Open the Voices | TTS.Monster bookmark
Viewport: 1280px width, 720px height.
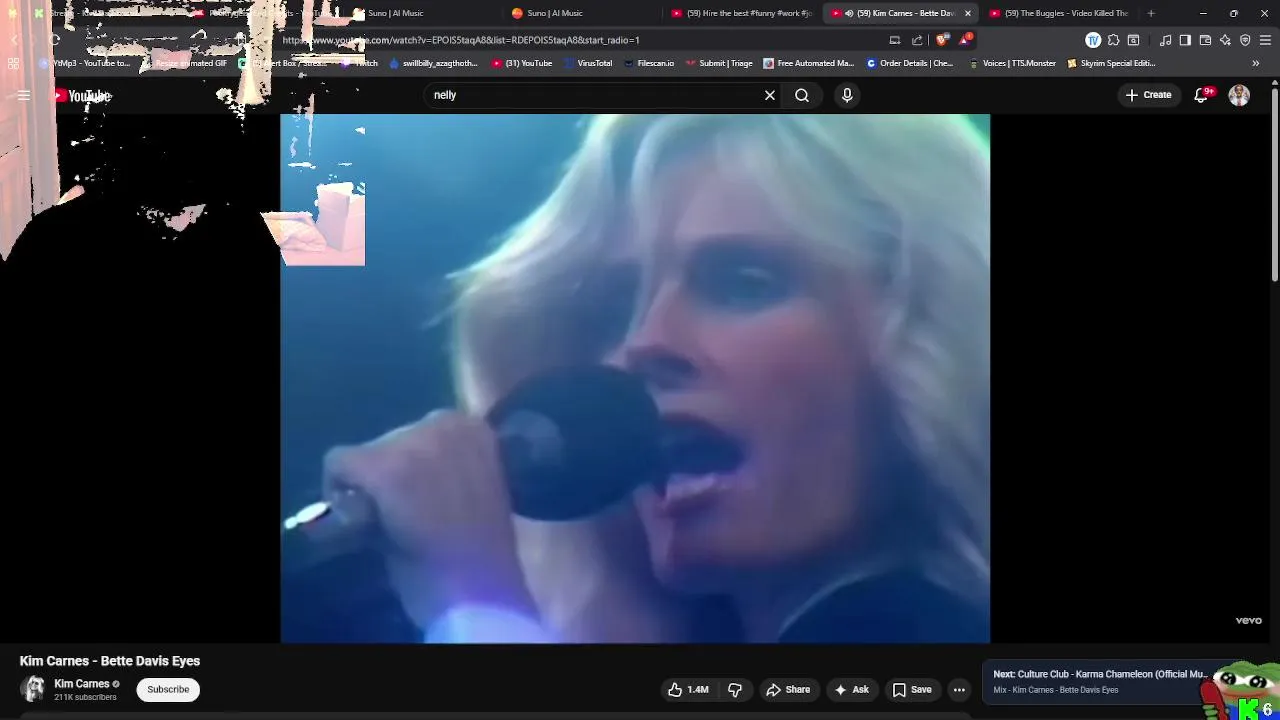[1012, 63]
